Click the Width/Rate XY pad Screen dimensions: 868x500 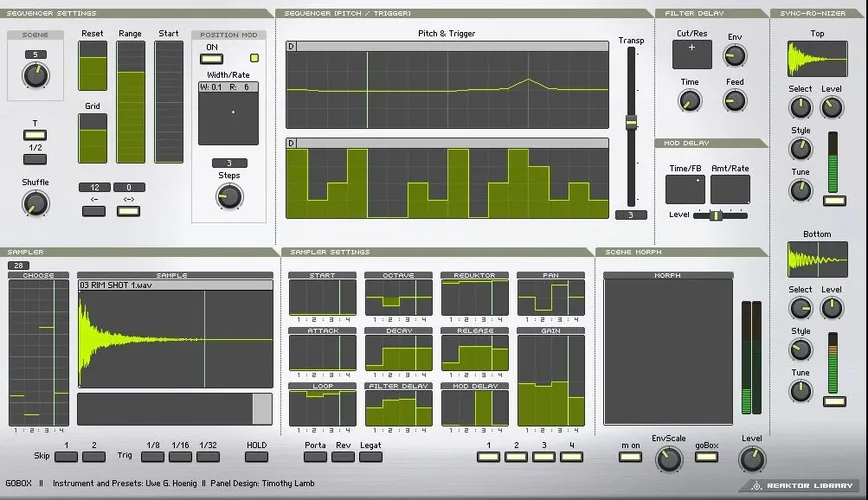point(228,118)
